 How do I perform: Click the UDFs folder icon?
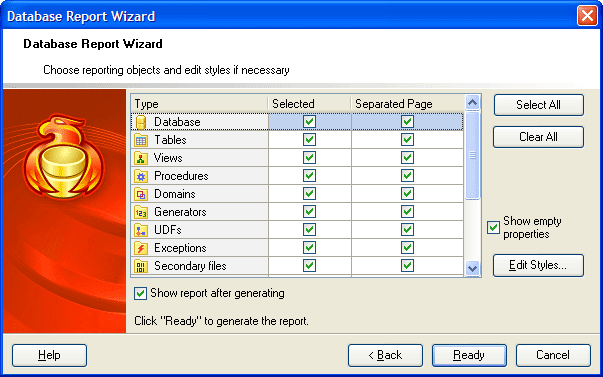[141, 230]
